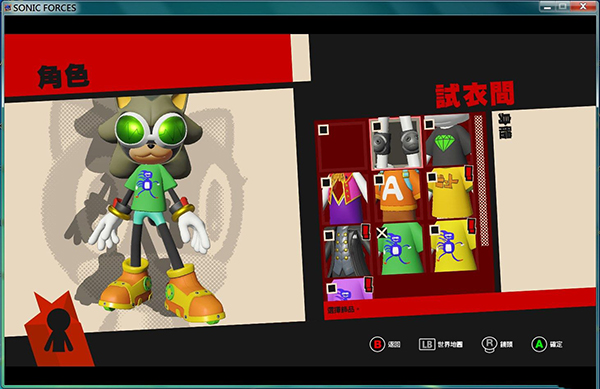Image resolution: width=600 pixels, height=389 pixels.
Task: Toggle checkbox on the empty outfit slot
Action: pos(323,130)
